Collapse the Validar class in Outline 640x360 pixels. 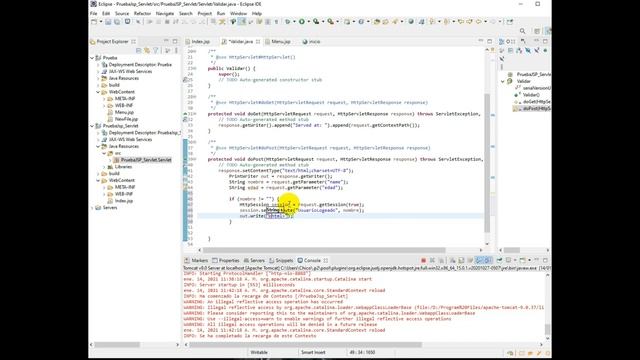[x=503, y=81]
